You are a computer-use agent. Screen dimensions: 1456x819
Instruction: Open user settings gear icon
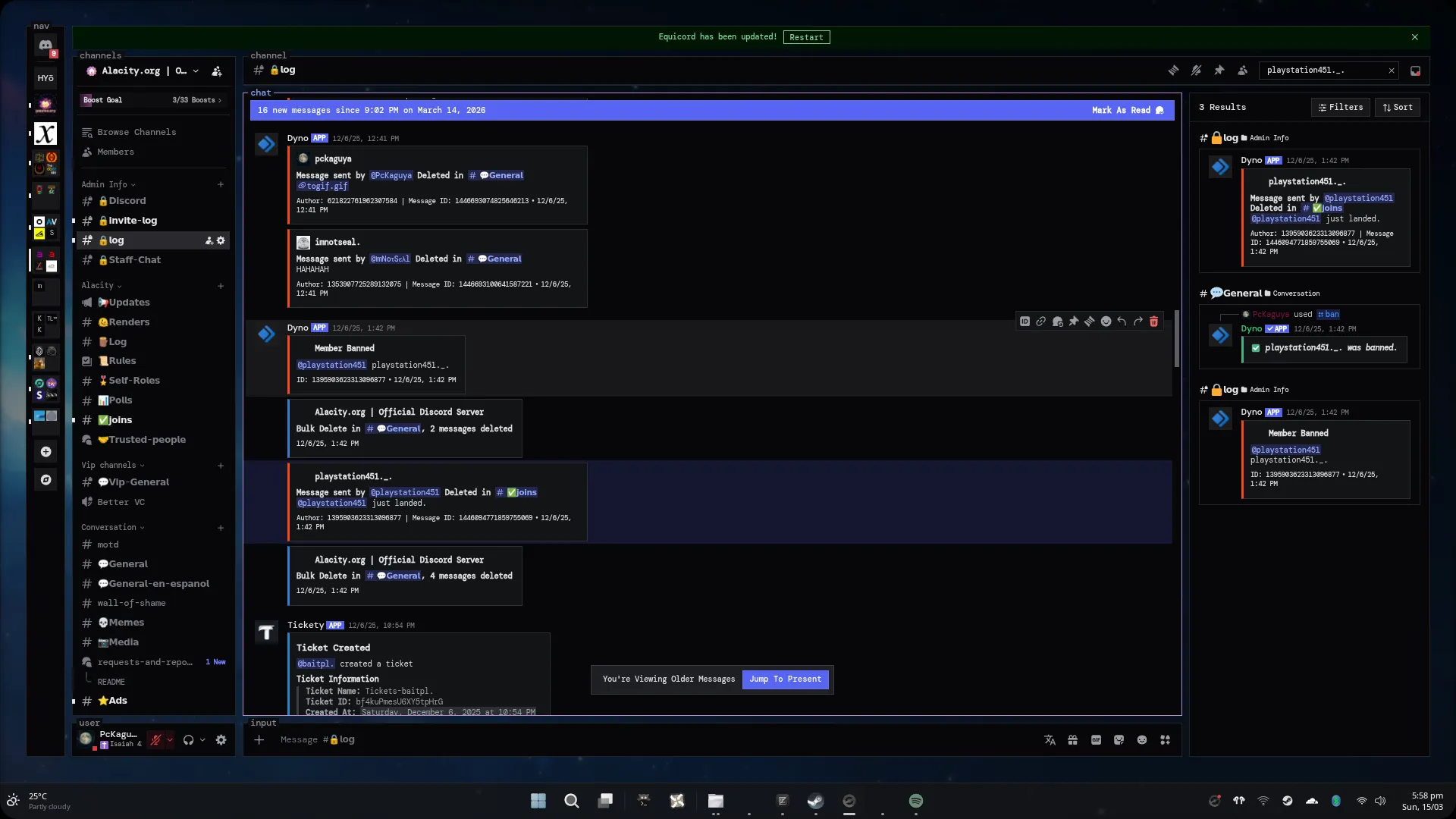pos(221,740)
